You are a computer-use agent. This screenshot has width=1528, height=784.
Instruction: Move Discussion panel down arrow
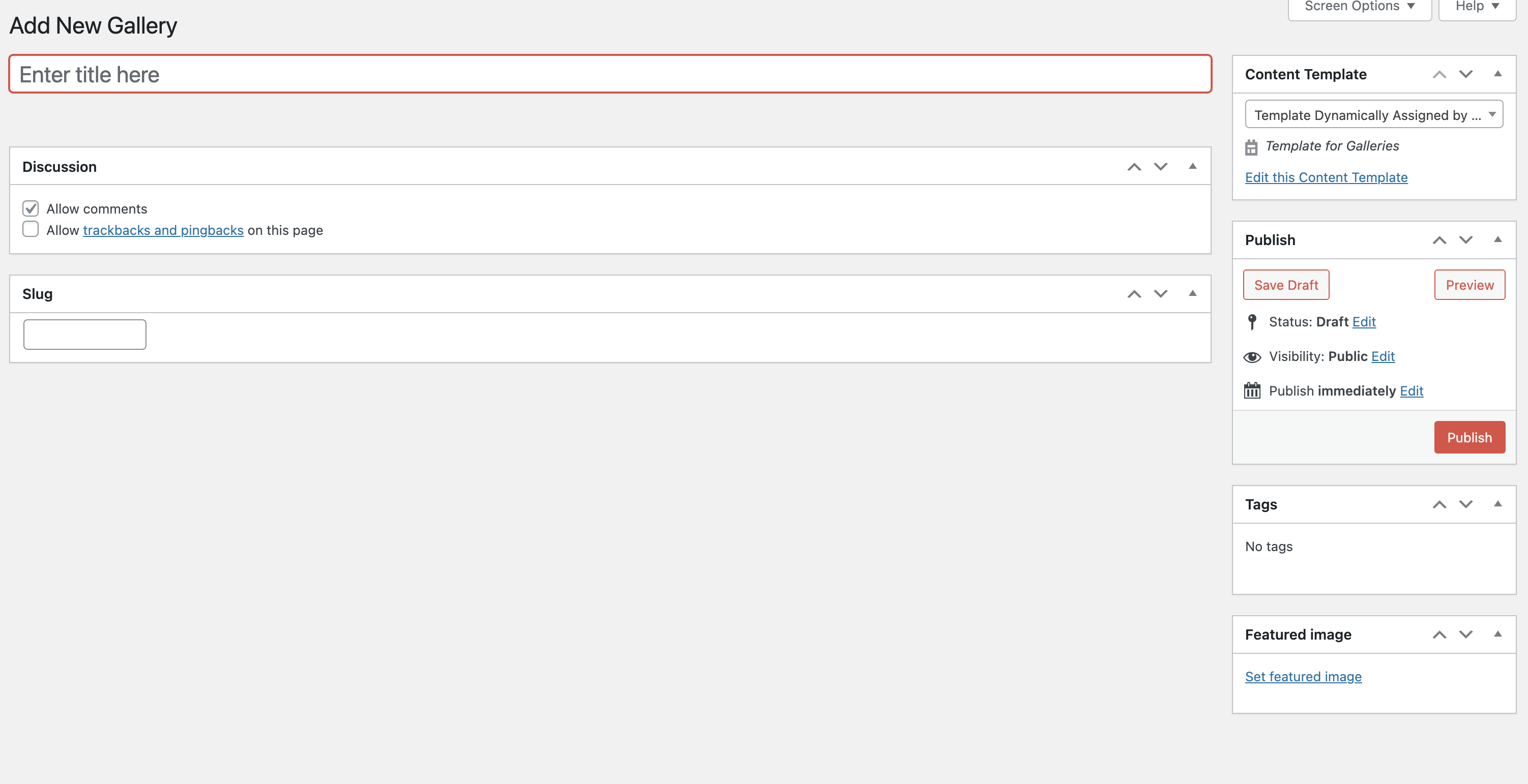point(1161,167)
